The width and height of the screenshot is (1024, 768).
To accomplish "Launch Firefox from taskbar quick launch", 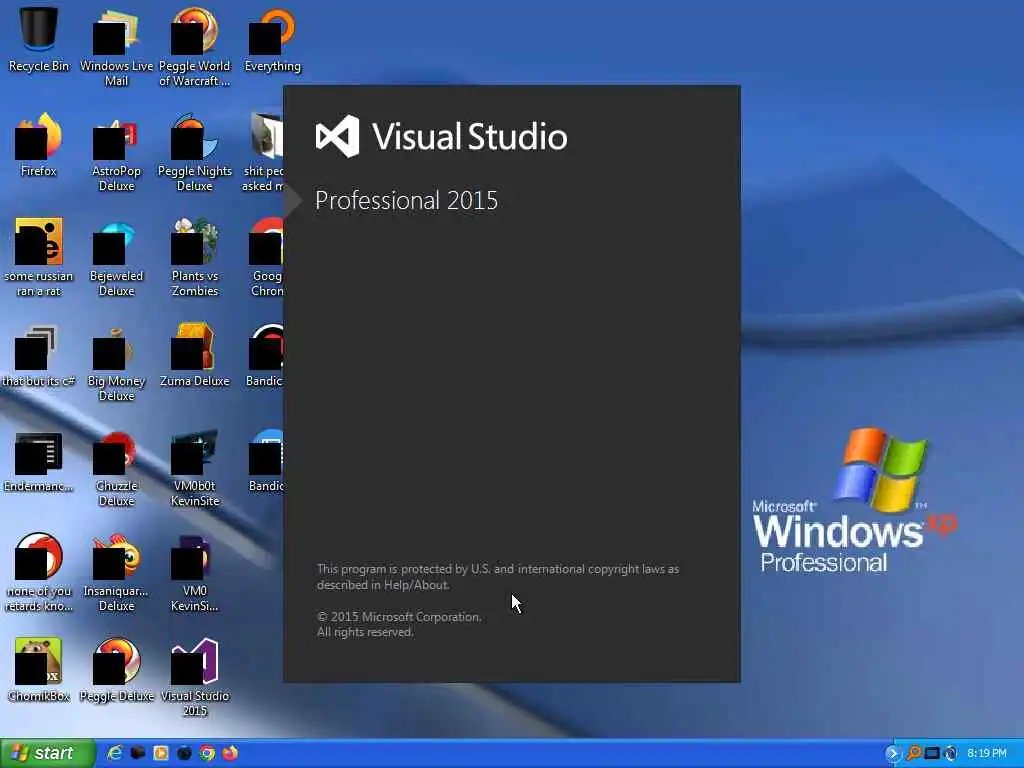I will click(230, 753).
